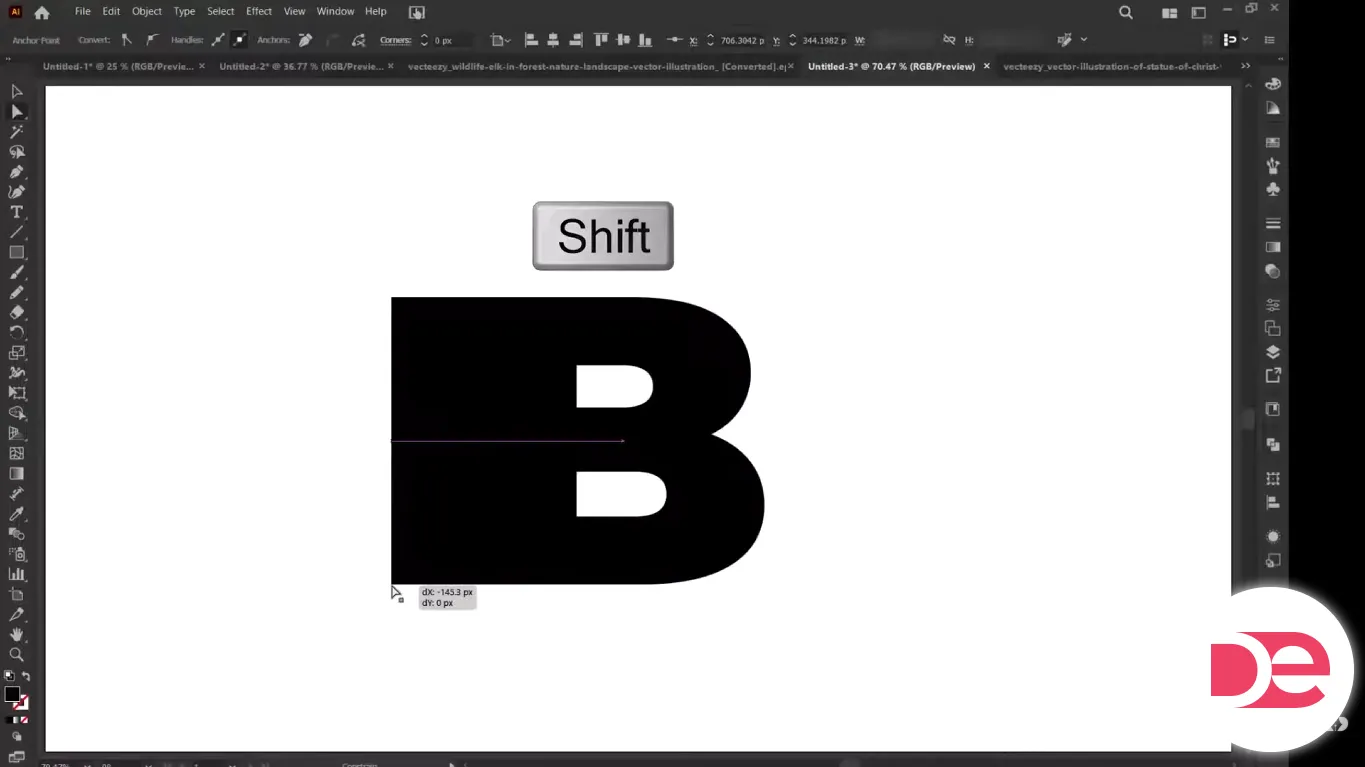The height and width of the screenshot is (767, 1365).
Task: Align selected points to vertical top
Action: coord(601,40)
